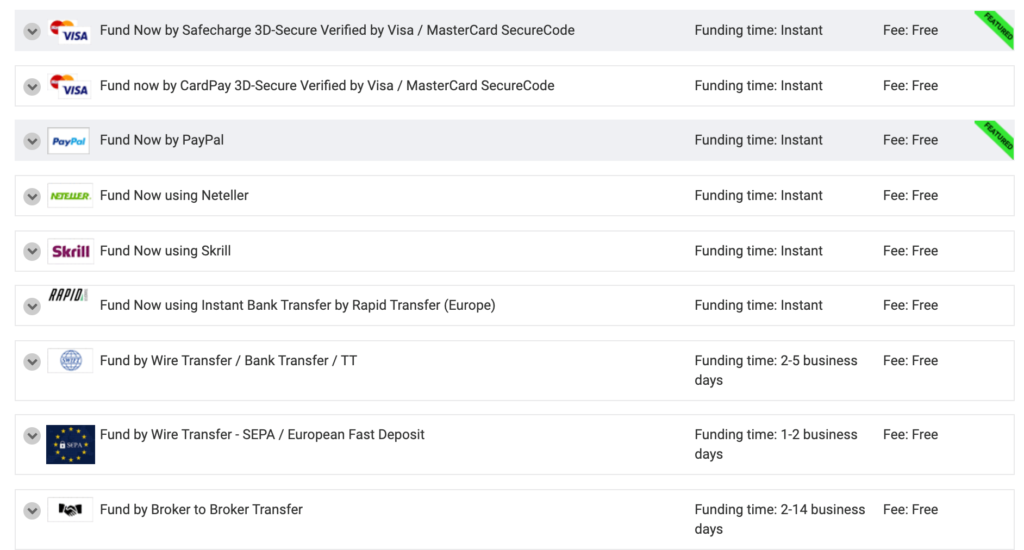Screen dimensions: 1024x550
Task: Click the Visa/MasterCard logo in the CardPay row
Action: click(69, 86)
